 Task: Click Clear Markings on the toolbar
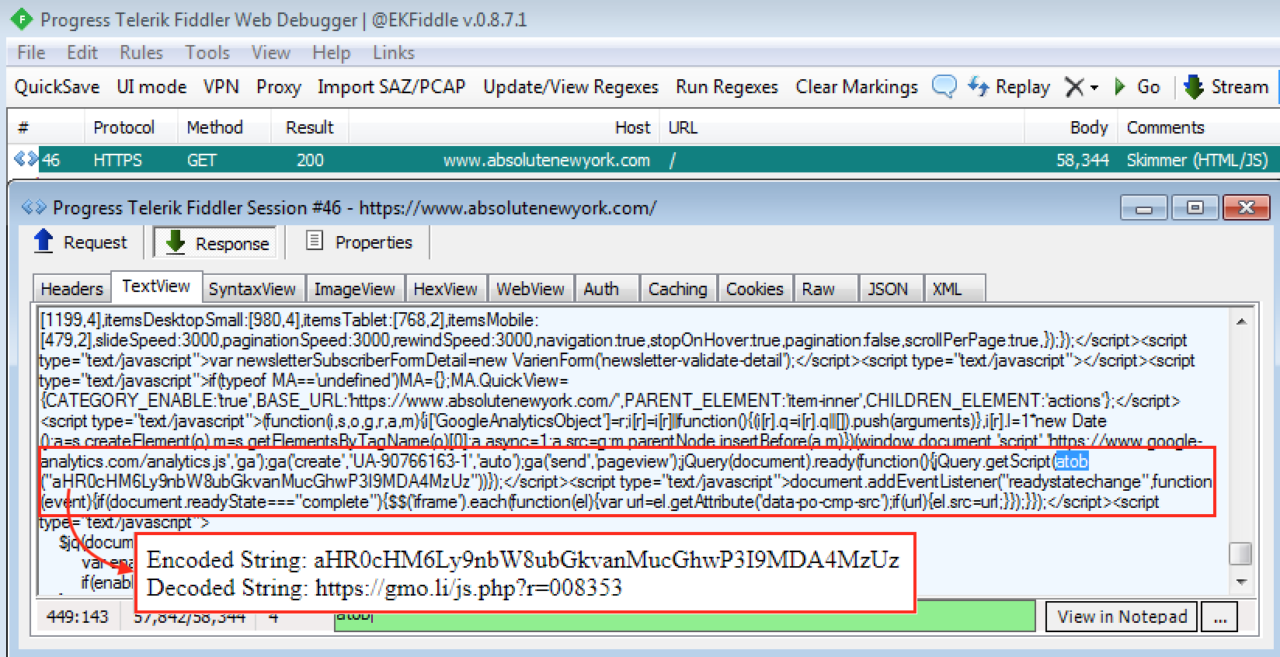coord(856,87)
